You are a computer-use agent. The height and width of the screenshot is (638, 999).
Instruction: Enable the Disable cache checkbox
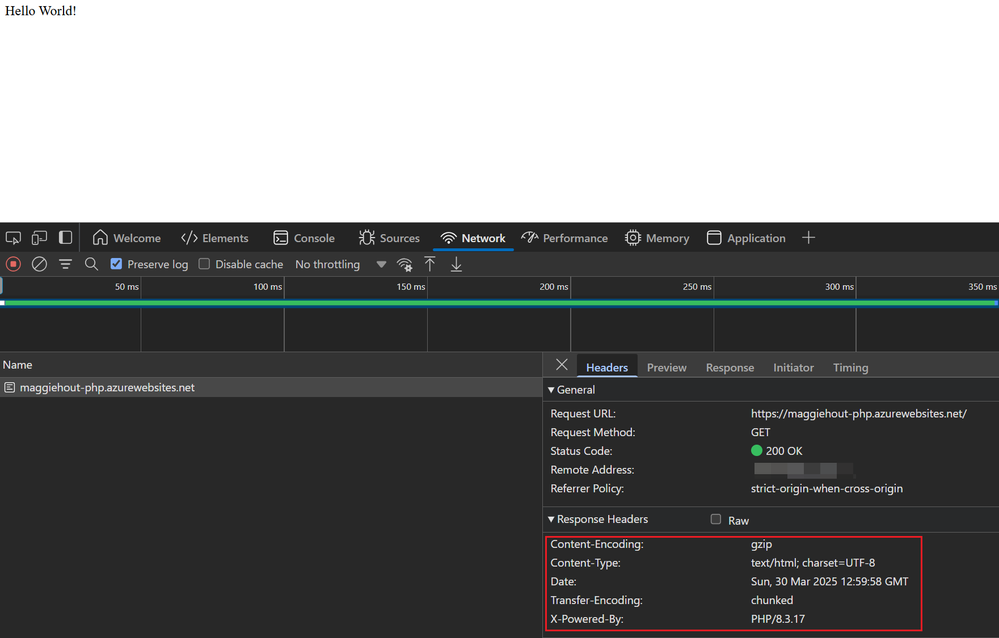click(204, 264)
